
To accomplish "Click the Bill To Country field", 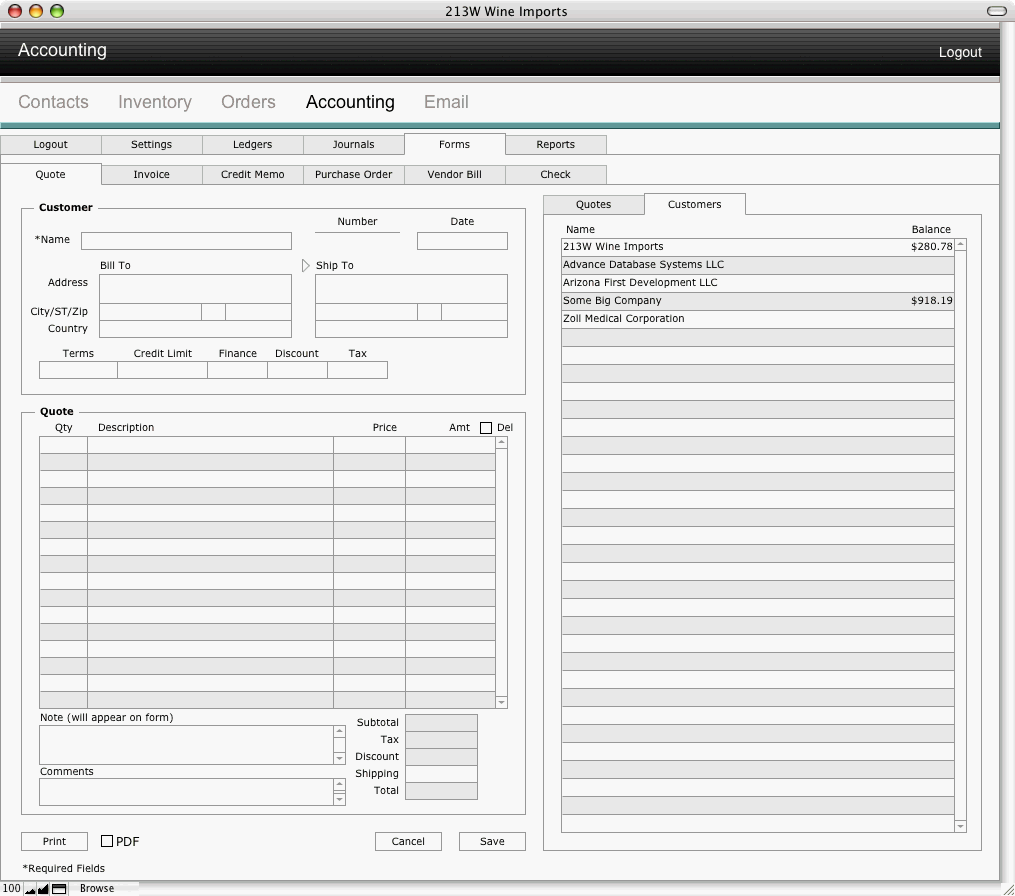I will [x=195, y=329].
